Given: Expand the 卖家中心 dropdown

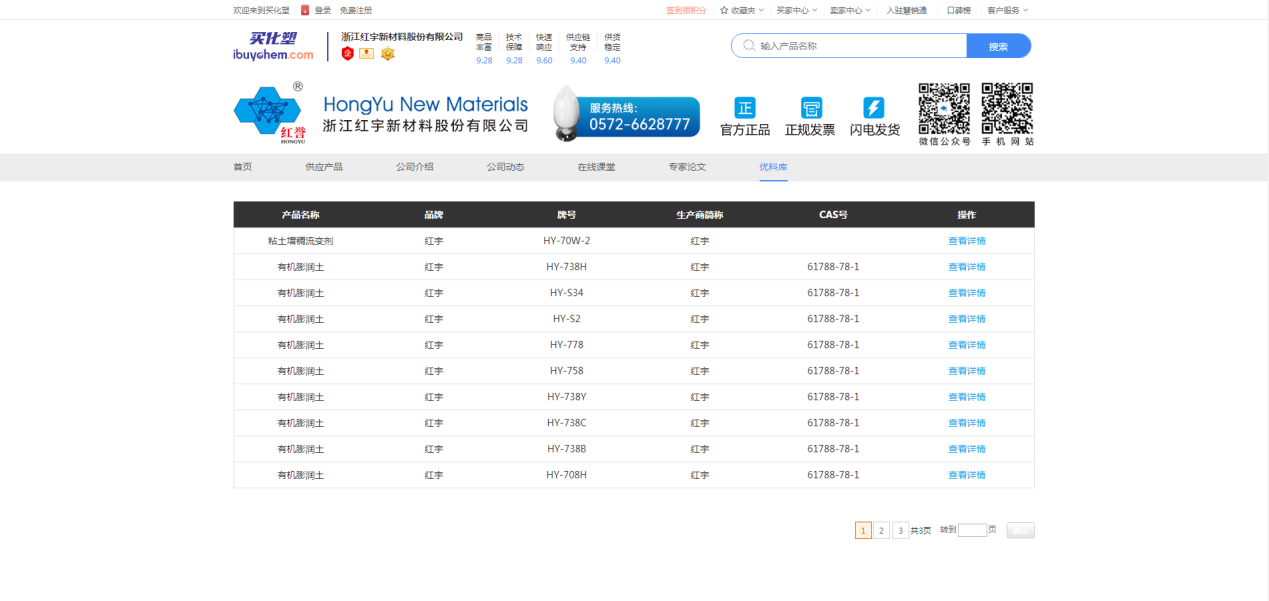Looking at the screenshot, I should 850,10.
